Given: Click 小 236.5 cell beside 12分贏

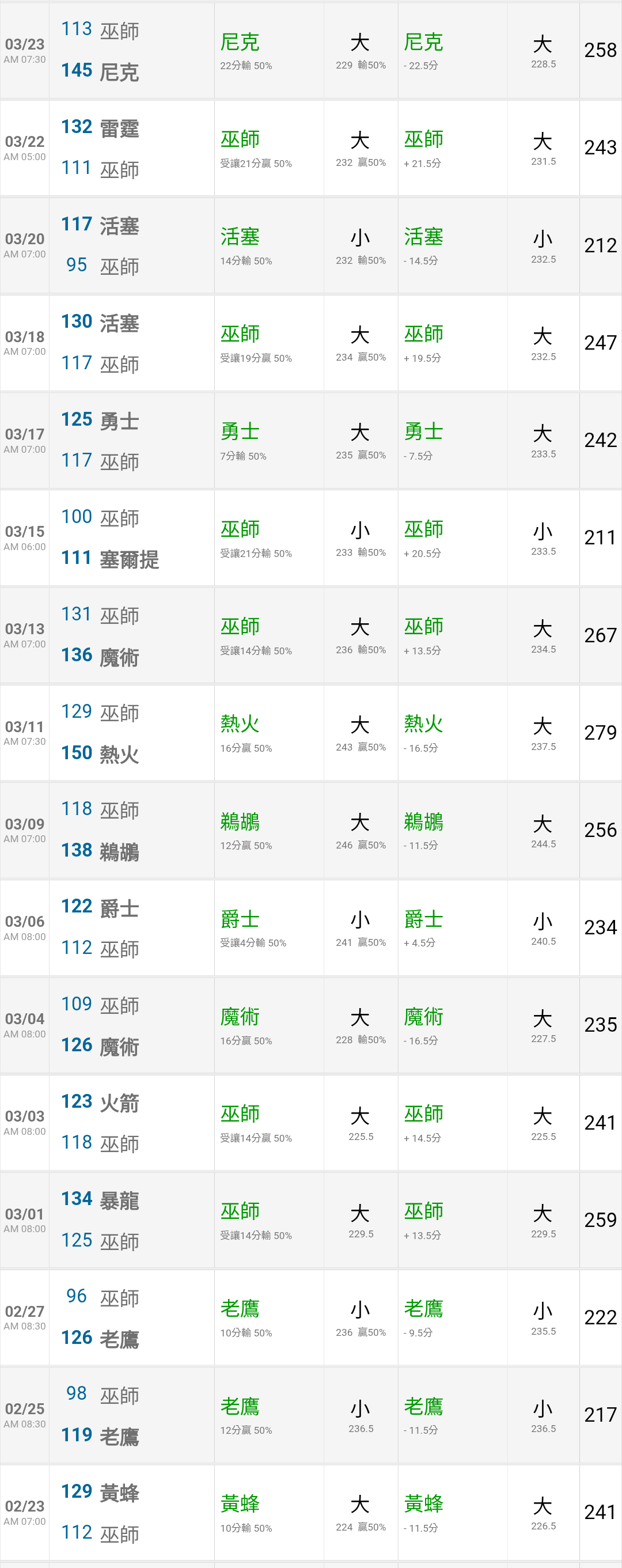Looking at the screenshot, I should point(361,1414).
